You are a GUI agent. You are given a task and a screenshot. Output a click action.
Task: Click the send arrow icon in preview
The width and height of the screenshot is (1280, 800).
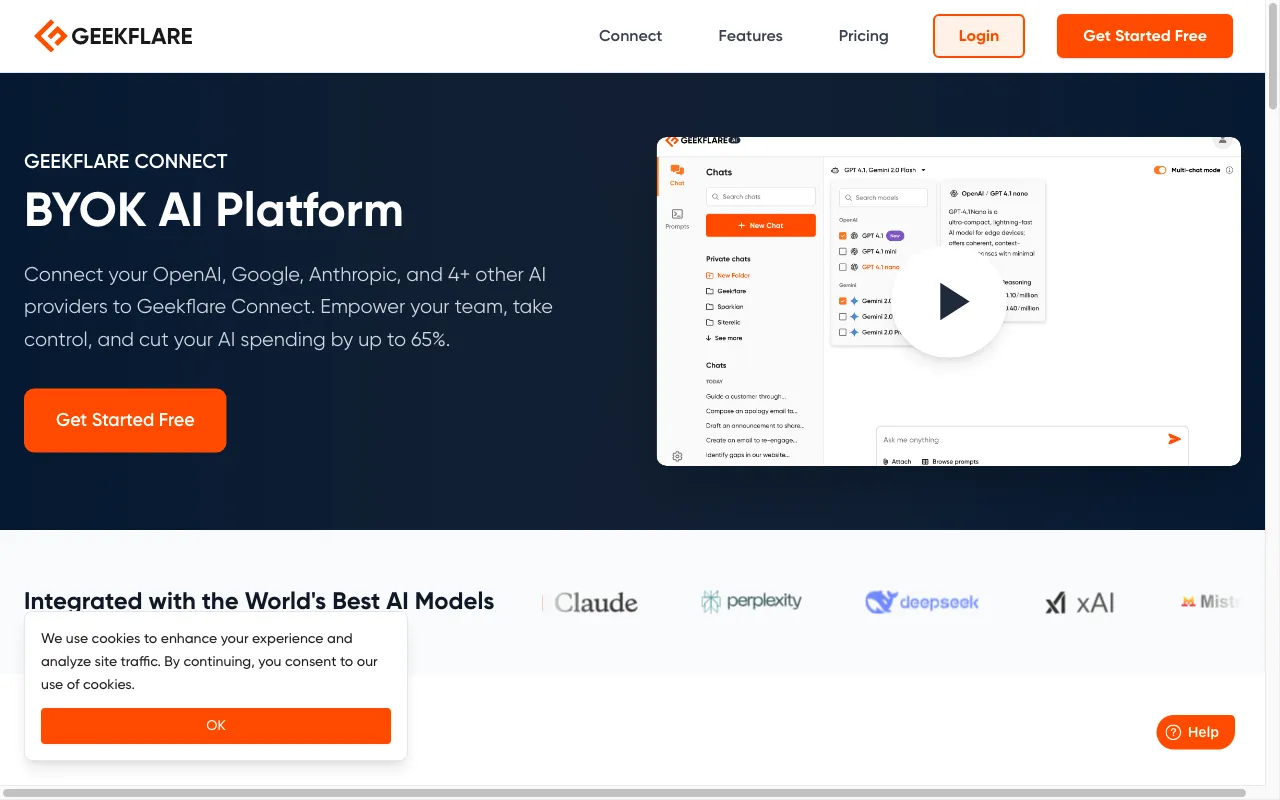click(1174, 439)
